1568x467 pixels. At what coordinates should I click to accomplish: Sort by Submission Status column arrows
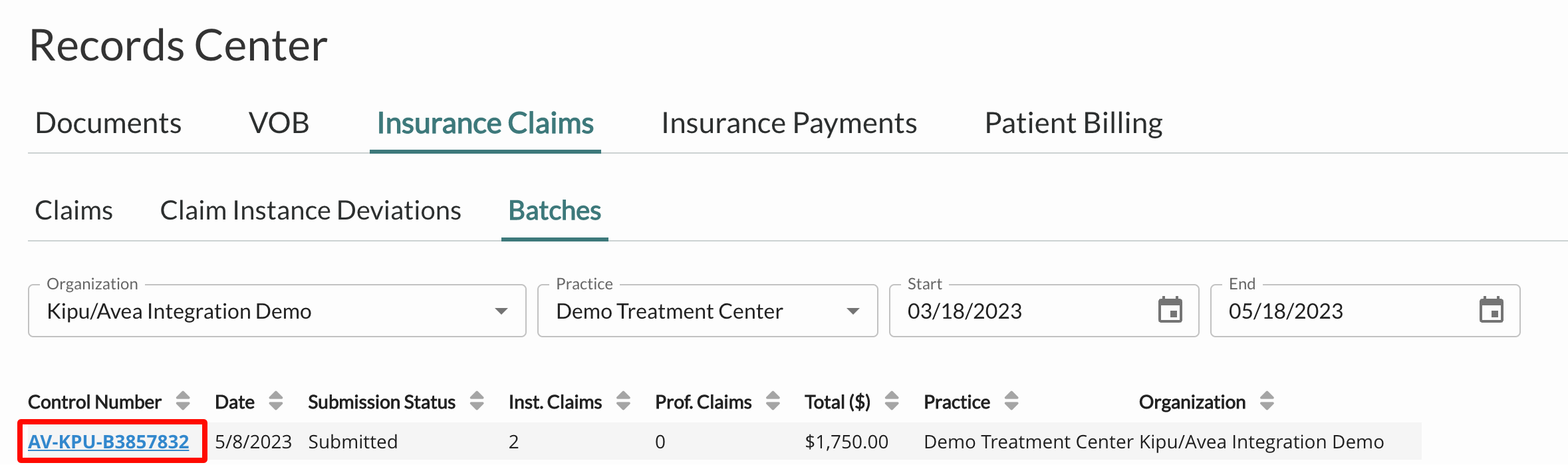[x=477, y=401]
